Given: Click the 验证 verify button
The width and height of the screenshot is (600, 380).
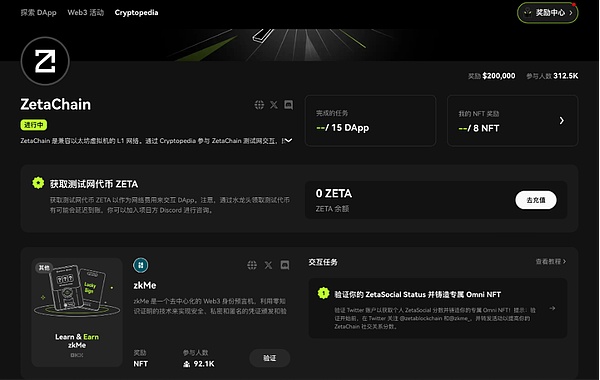Looking at the screenshot, I should click(x=269, y=358).
